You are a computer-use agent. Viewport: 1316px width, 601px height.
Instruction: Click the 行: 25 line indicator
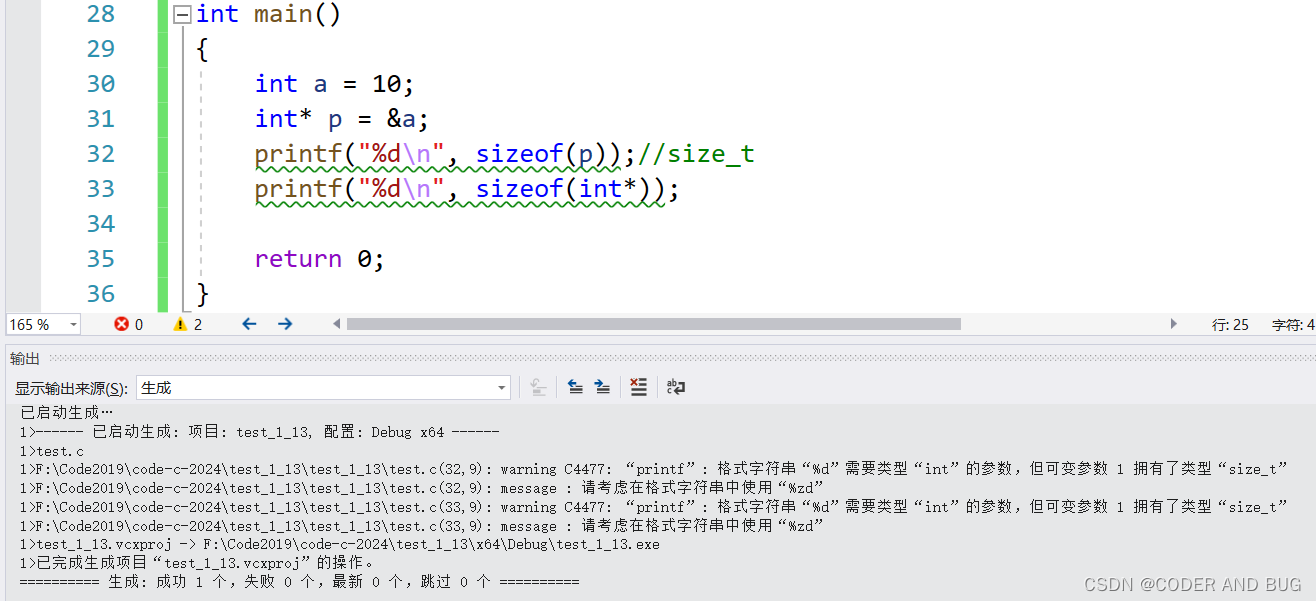[x=1230, y=325]
